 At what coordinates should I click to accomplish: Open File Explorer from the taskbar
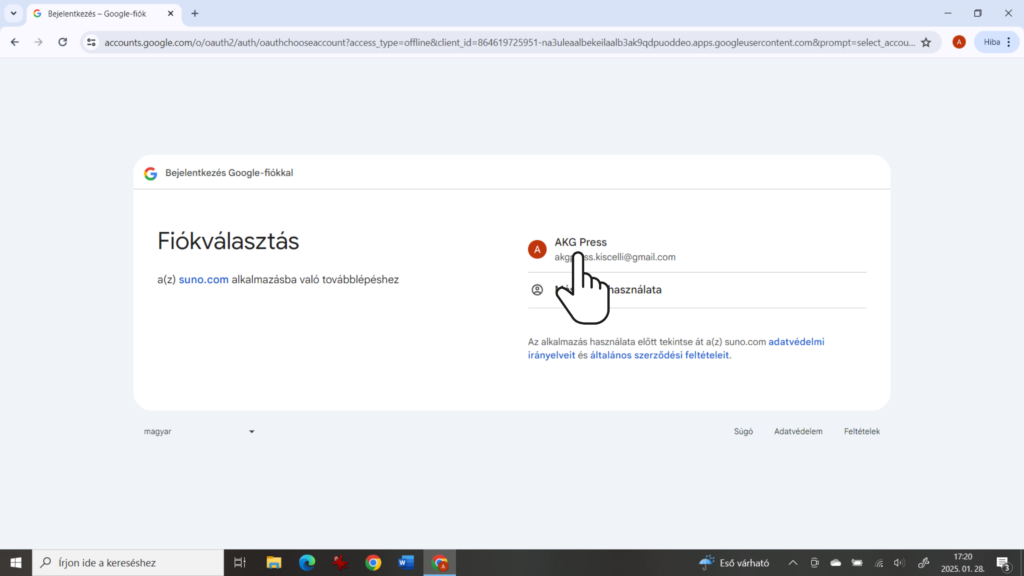click(x=273, y=562)
